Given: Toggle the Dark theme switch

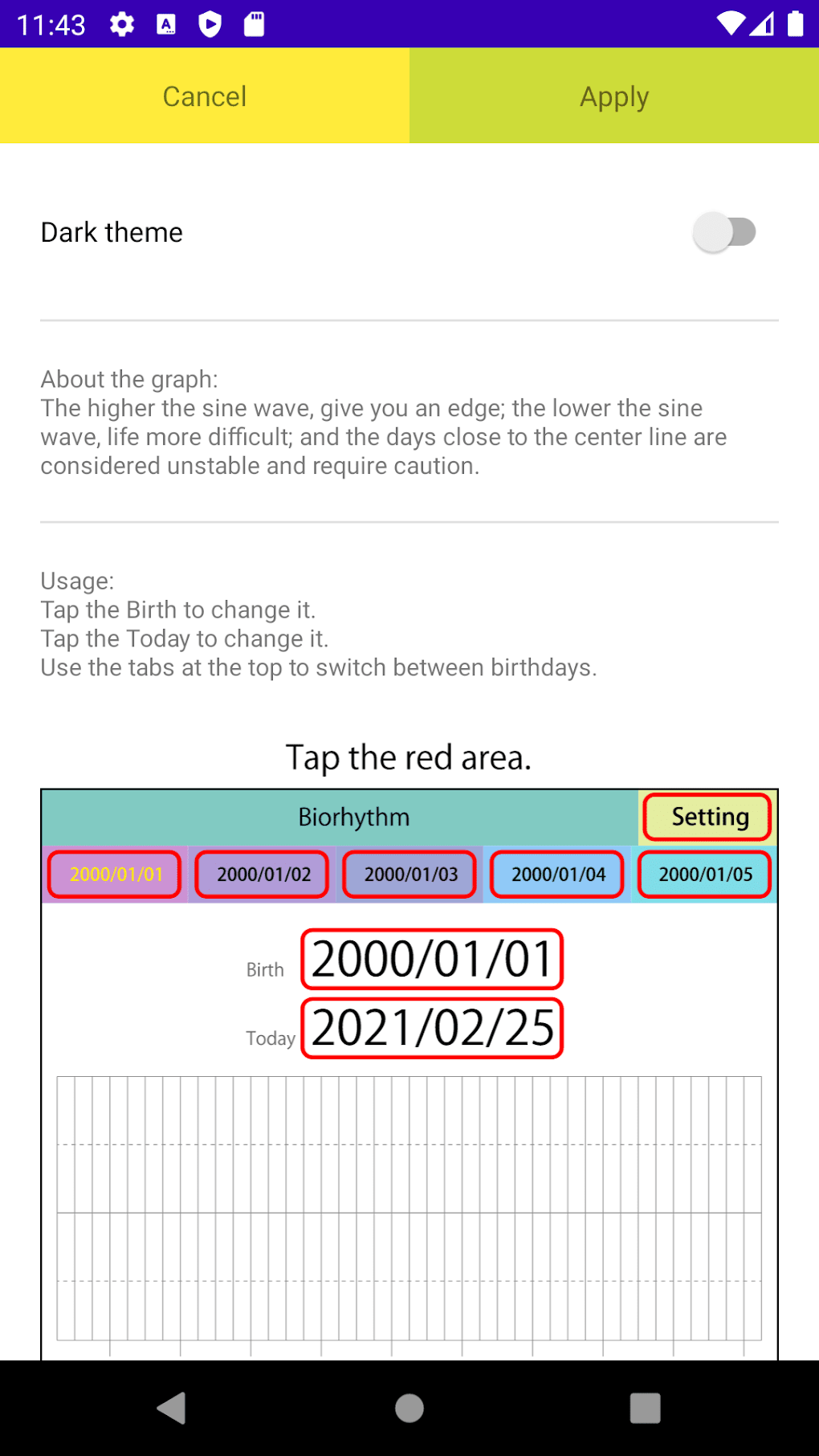Looking at the screenshot, I should tap(724, 232).
